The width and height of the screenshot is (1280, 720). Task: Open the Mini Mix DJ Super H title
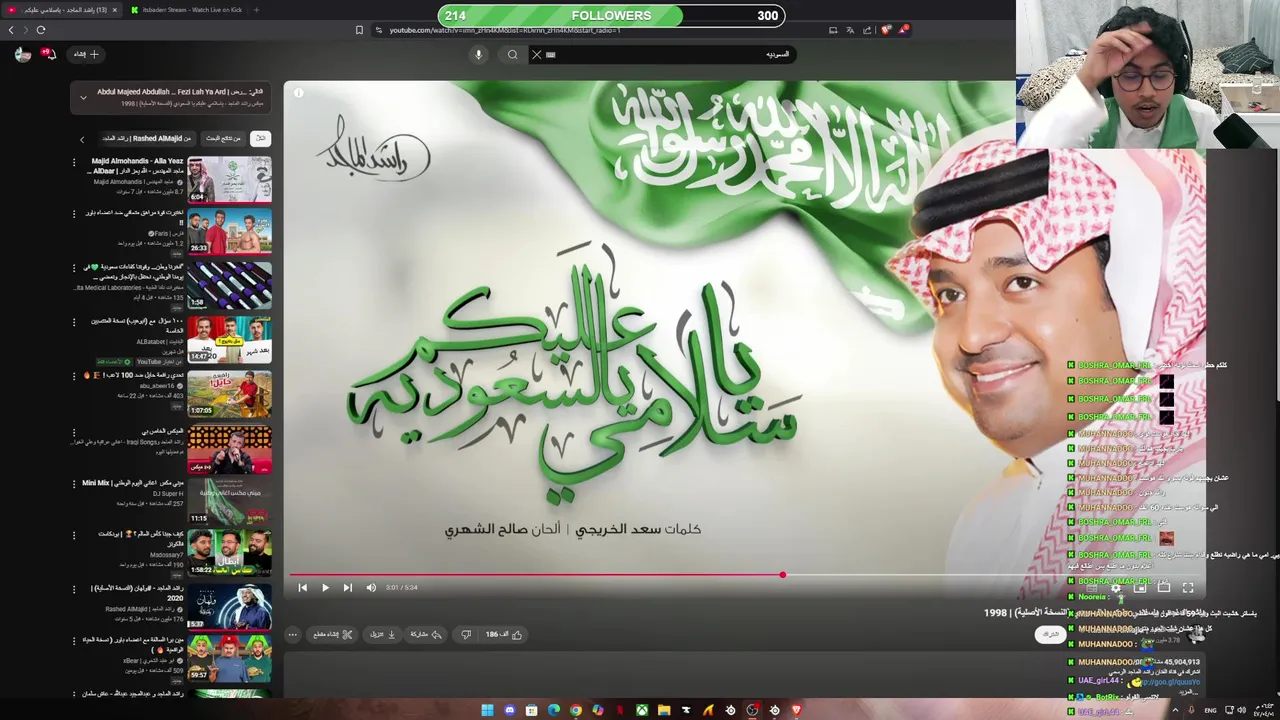pos(131,483)
